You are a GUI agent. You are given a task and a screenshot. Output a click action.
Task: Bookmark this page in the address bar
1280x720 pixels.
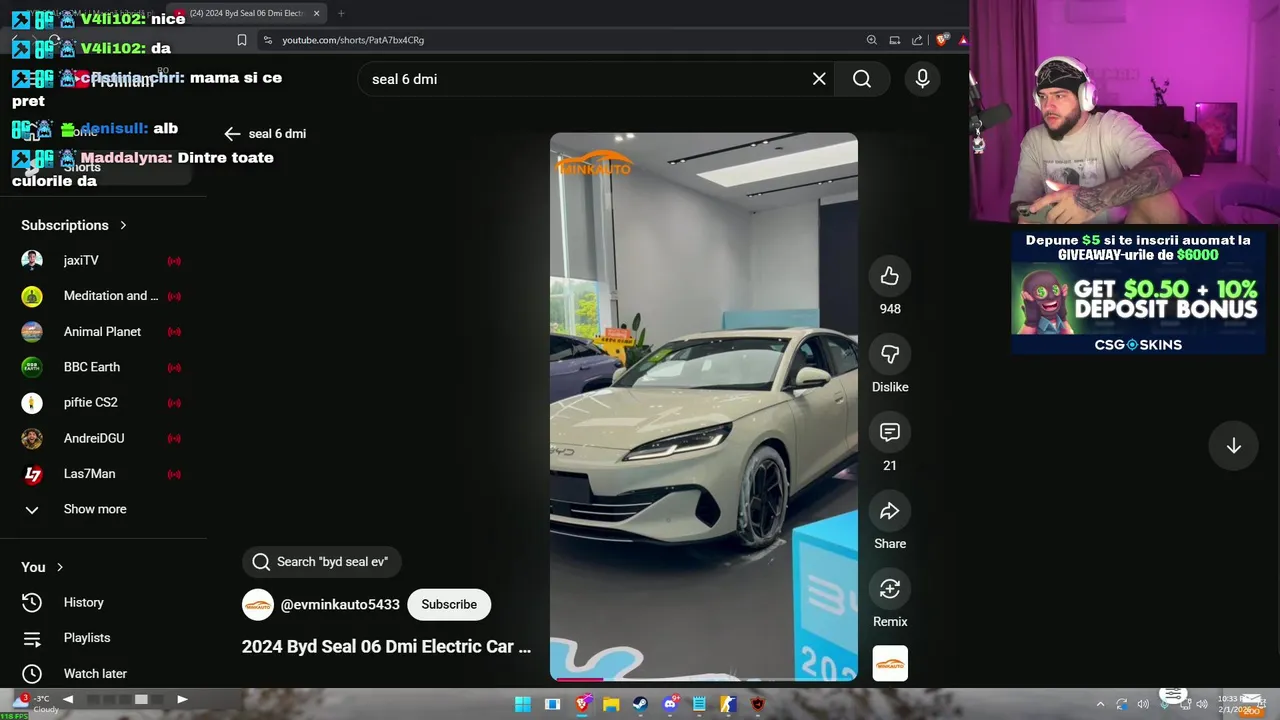[x=241, y=40]
